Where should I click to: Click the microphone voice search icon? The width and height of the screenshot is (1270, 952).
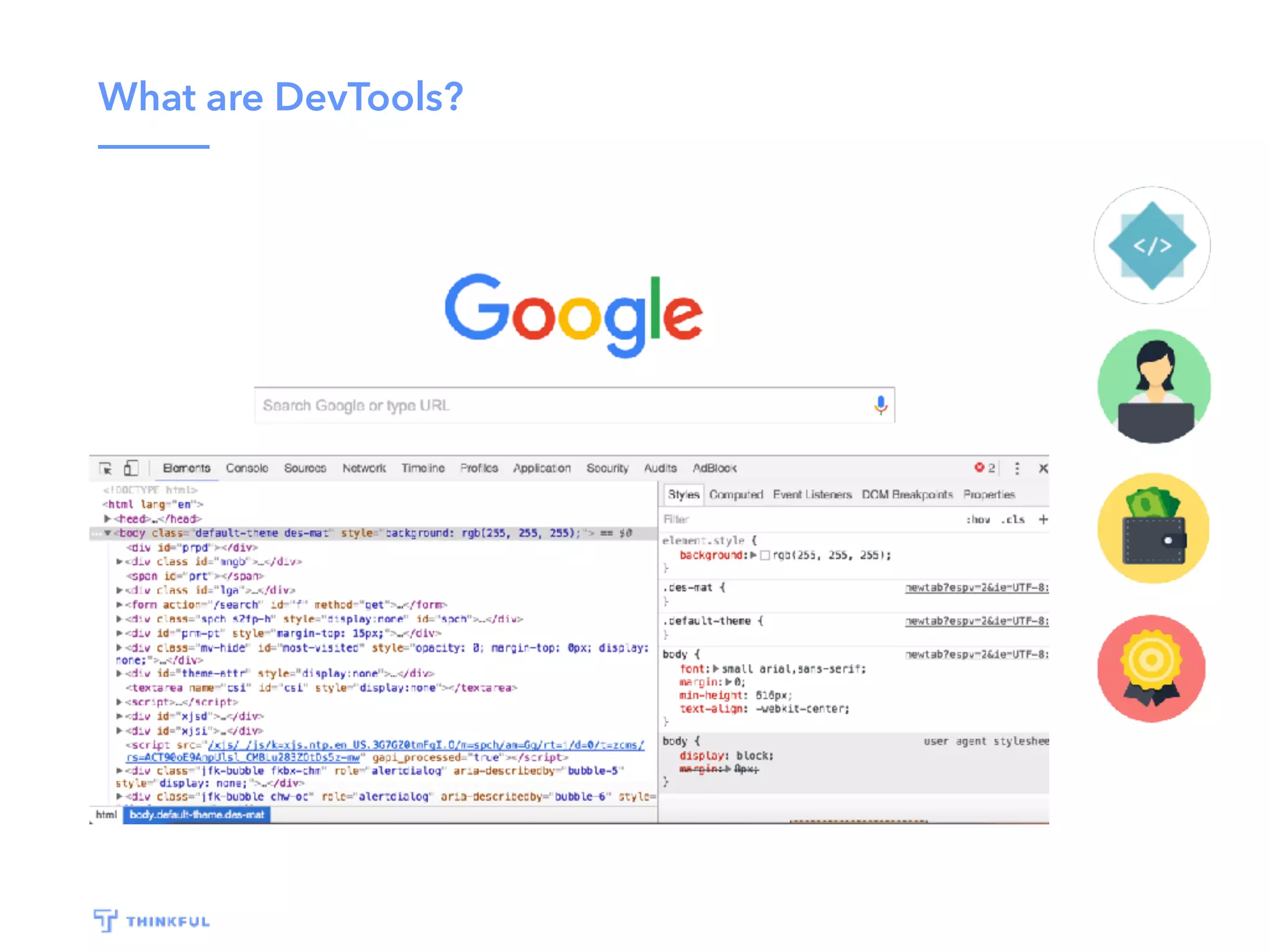tap(881, 405)
